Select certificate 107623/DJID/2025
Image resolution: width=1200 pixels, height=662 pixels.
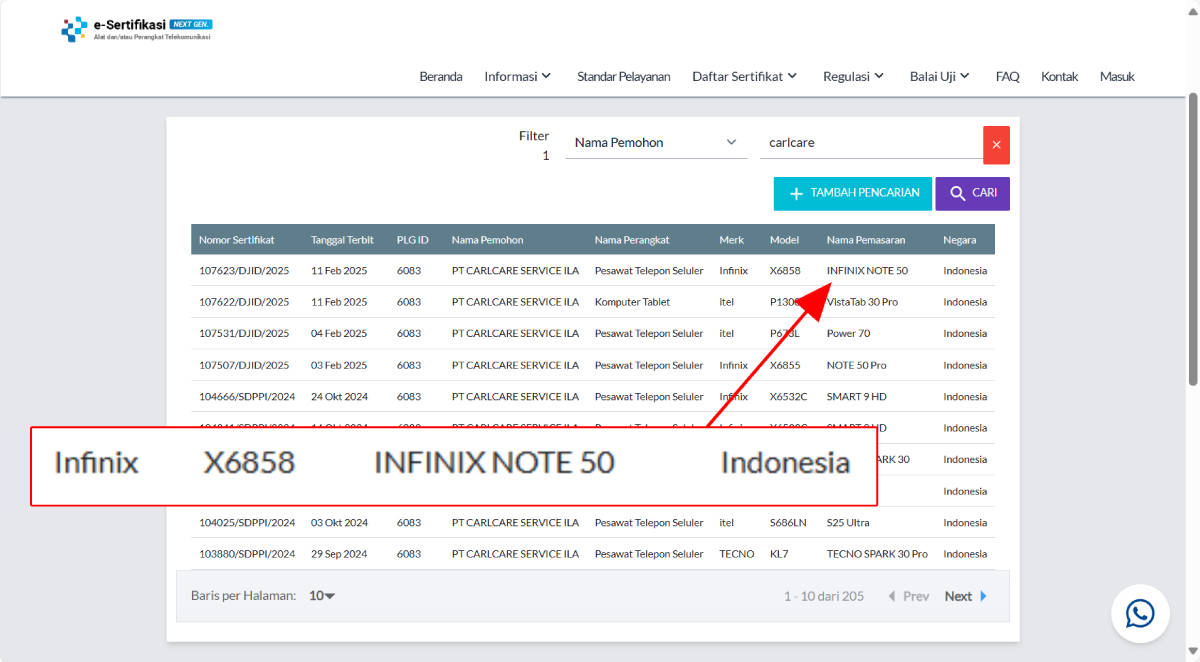[x=244, y=271]
